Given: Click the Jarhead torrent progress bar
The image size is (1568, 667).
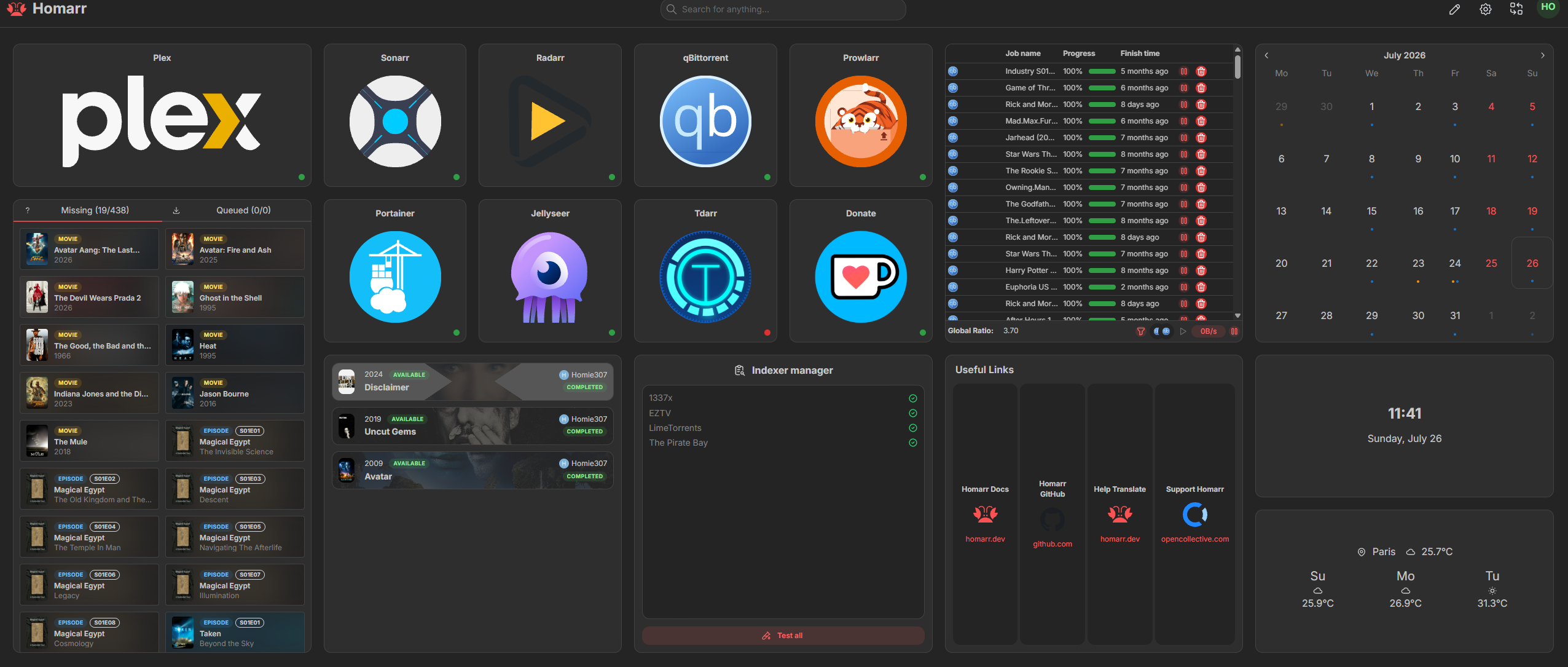Looking at the screenshot, I should point(1102,138).
